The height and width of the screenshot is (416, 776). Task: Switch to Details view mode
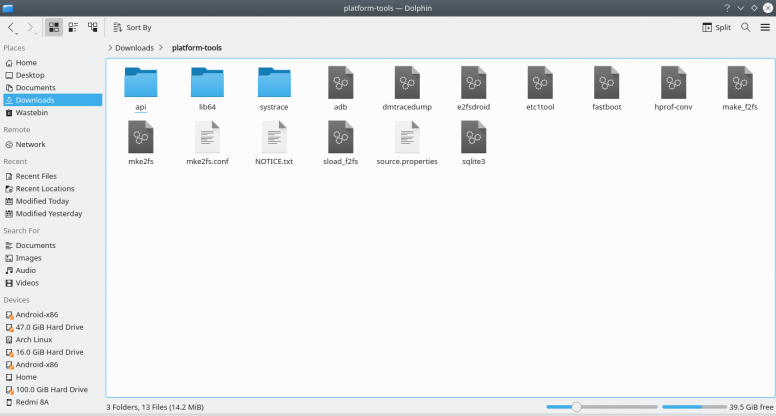tap(93, 27)
